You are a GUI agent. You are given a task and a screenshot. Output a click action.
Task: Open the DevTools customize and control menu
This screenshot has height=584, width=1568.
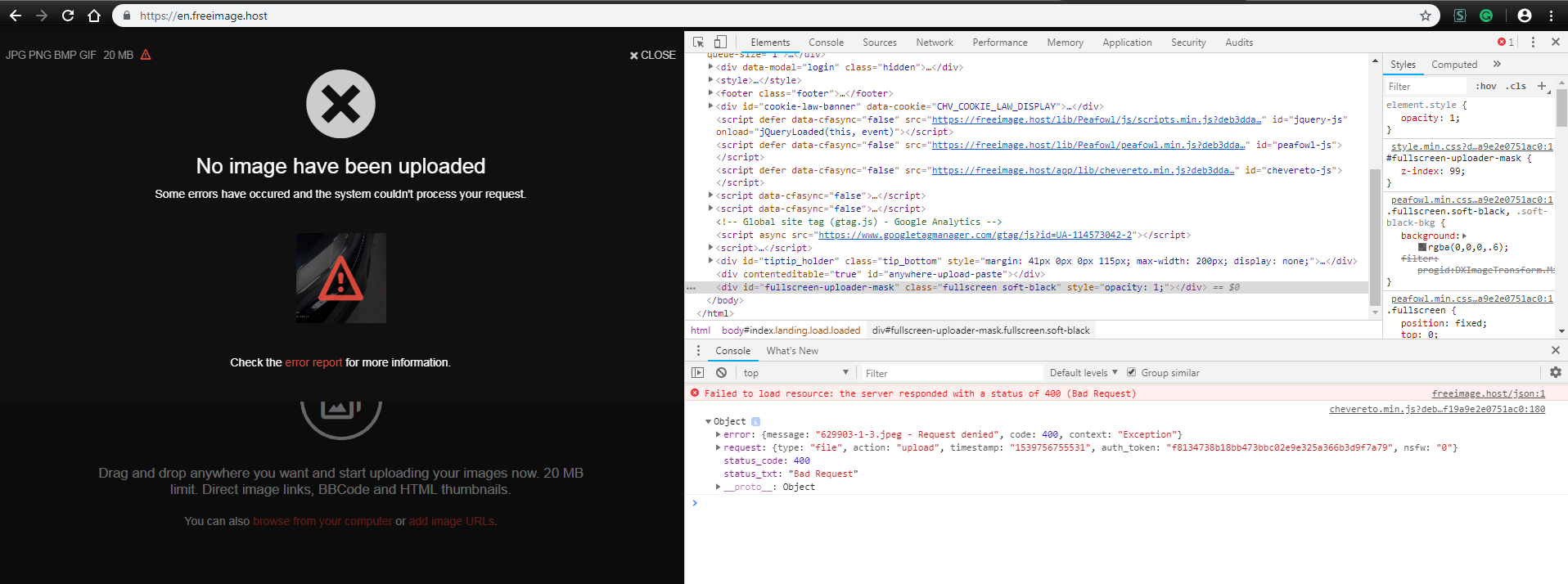coord(1534,43)
